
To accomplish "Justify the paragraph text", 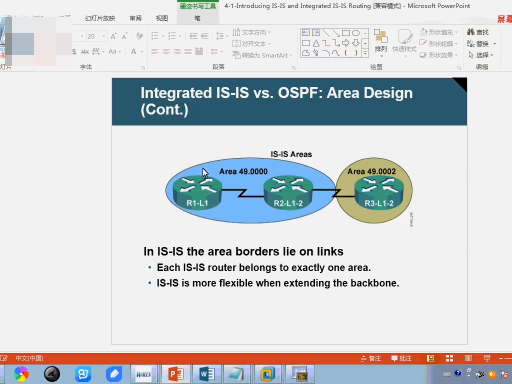I will (188, 51).
